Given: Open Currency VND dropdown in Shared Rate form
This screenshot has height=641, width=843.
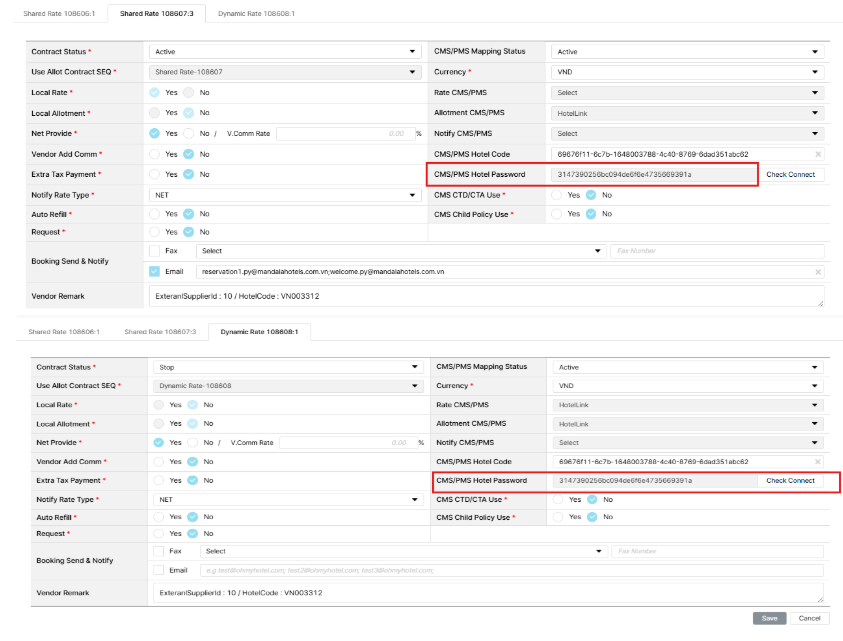Looking at the screenshot, I should [688, 72].
